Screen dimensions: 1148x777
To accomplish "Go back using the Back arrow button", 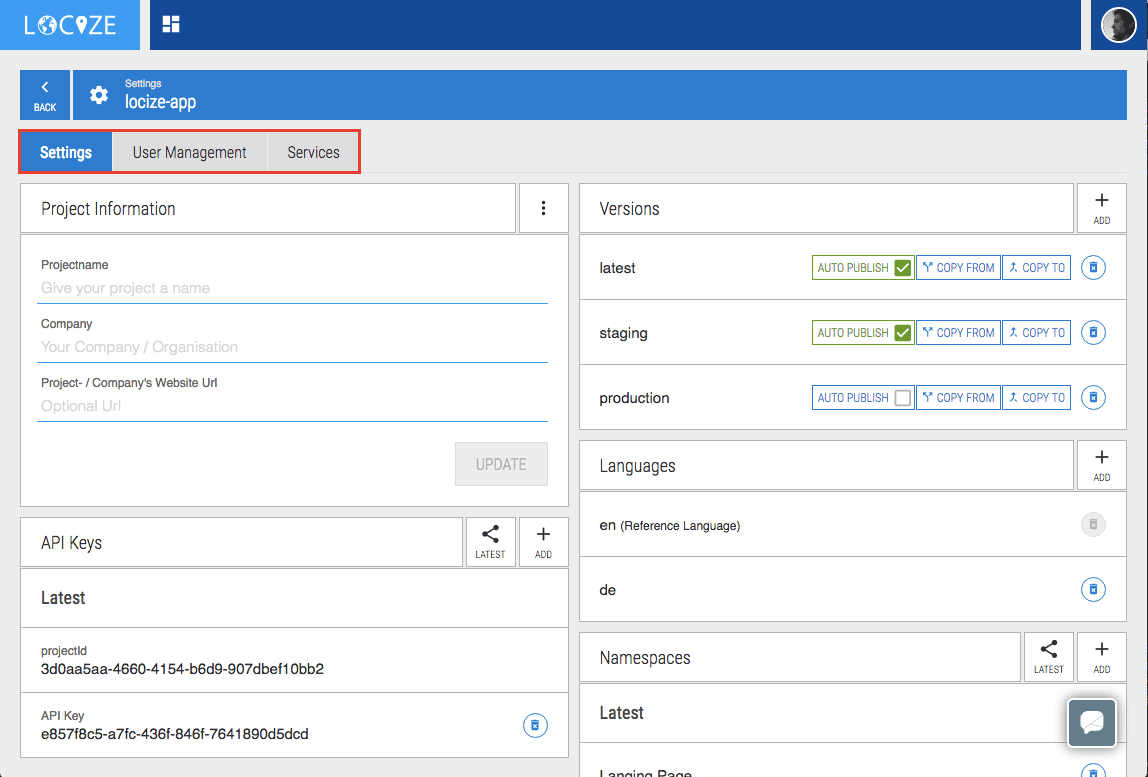I will click(x=45, y=95).
